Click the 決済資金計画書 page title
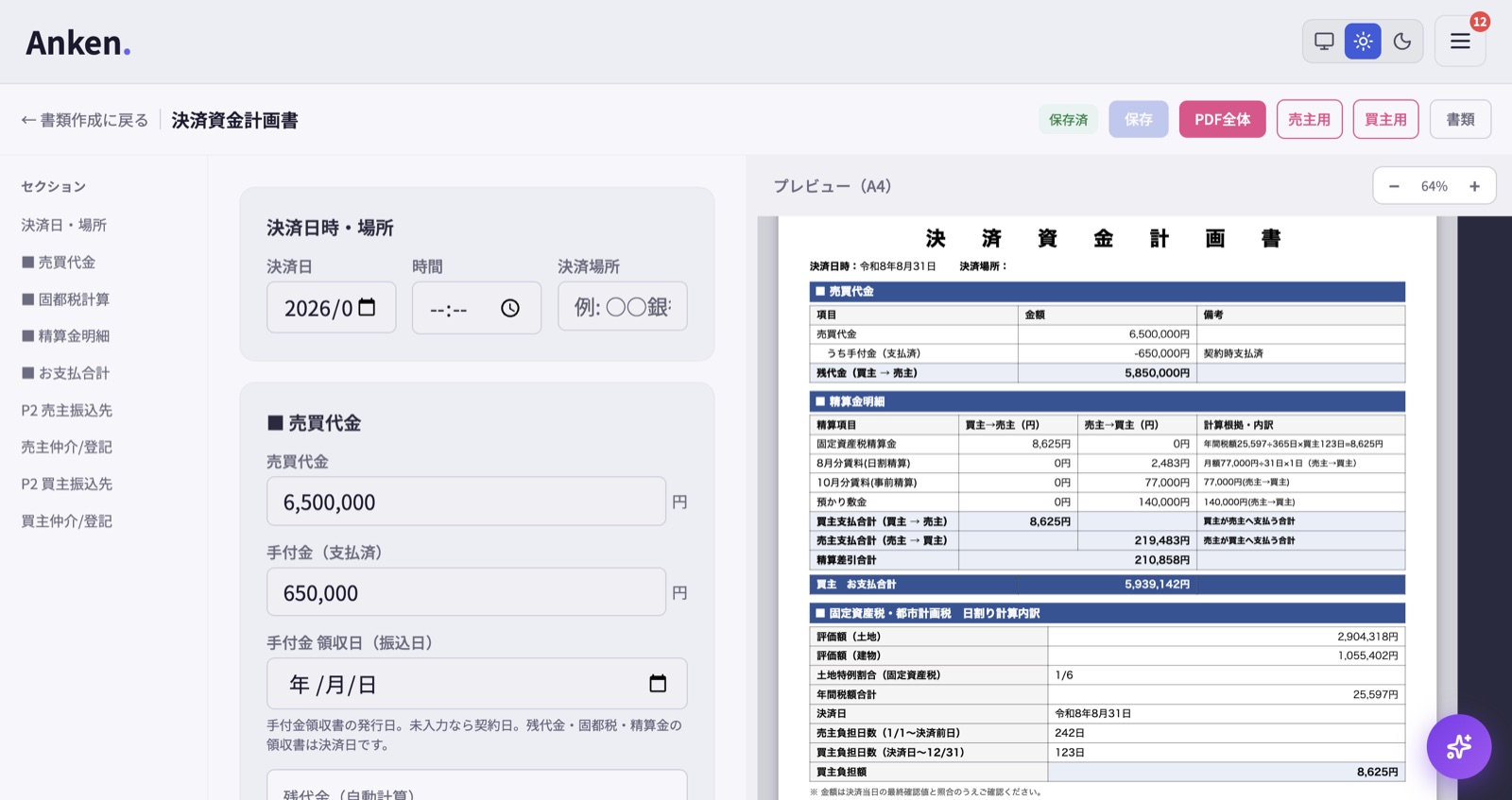The width and height of the screenshot is (1512, 800). click(x=234, y=120)
